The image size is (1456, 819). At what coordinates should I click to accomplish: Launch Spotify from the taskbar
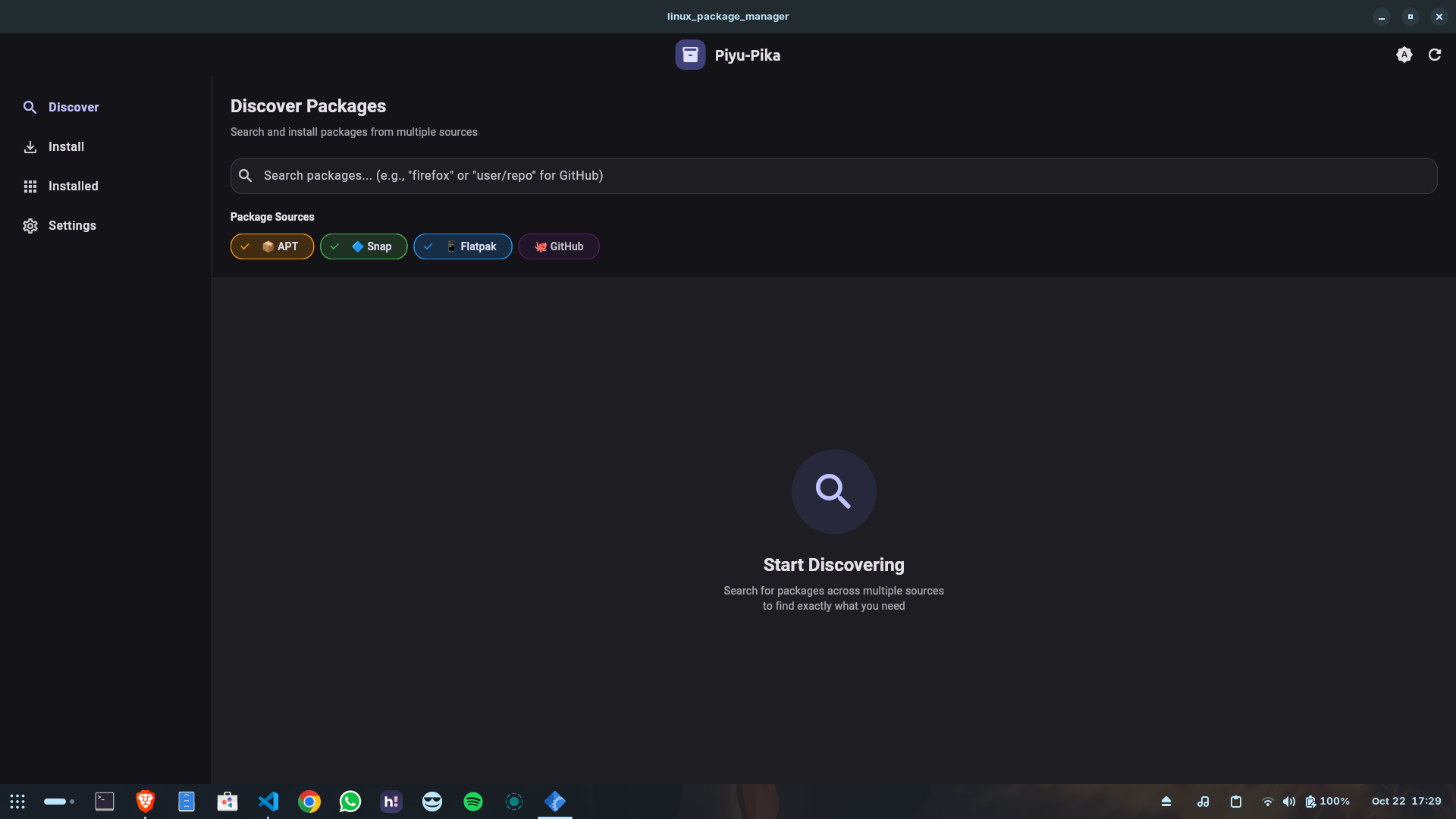pyautogui.click(x=473, y=802)
